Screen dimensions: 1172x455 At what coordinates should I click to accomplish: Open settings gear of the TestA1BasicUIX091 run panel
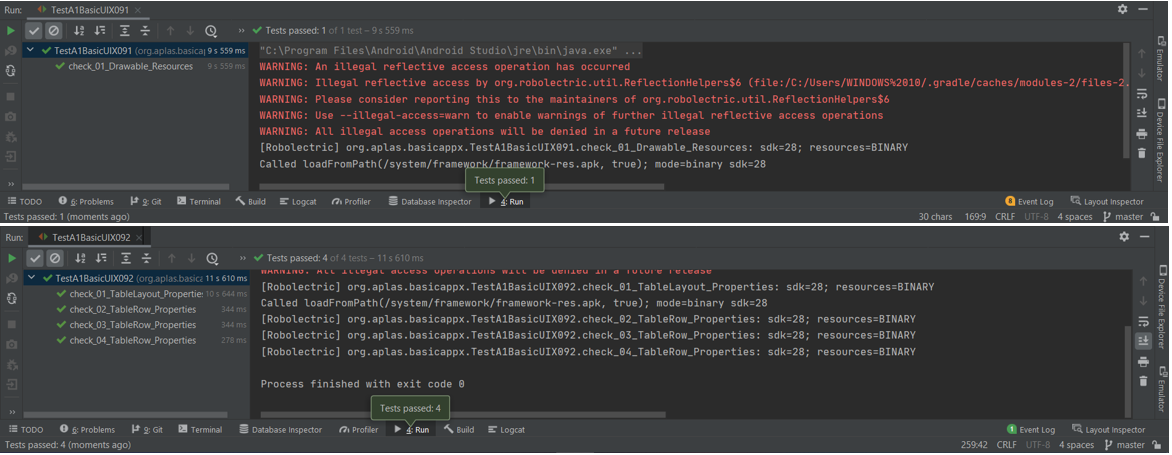click(1123, 8)
